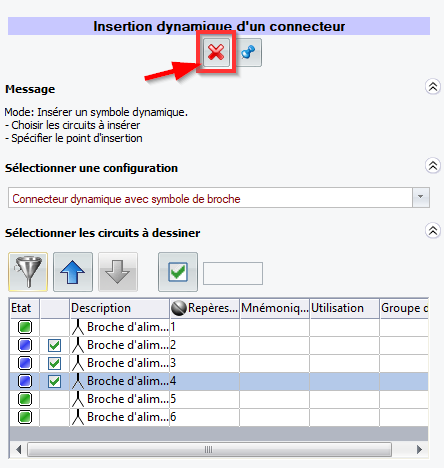444x468 pixels.
Task: Sort by the Description column header
Action: (119, 308)
